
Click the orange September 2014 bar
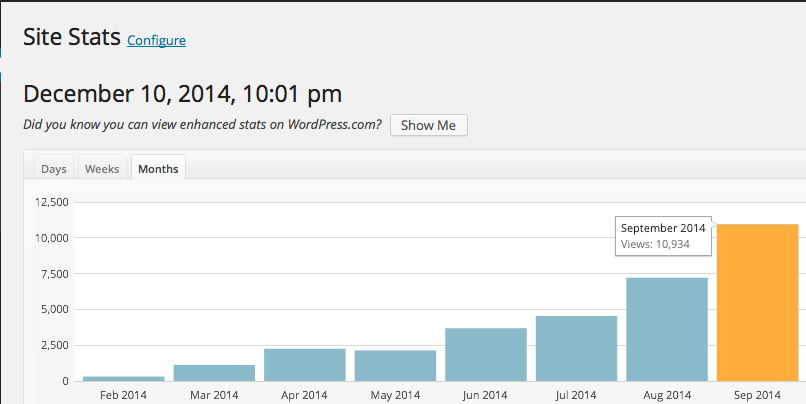pyautogui.click(x=757, y=303)
